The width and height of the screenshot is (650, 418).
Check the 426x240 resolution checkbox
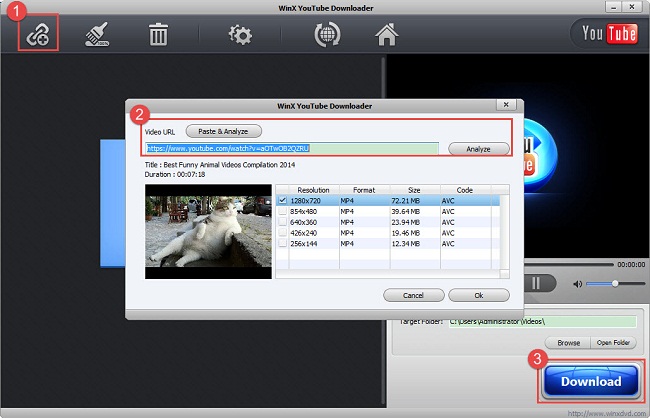[x=282, y=233]
